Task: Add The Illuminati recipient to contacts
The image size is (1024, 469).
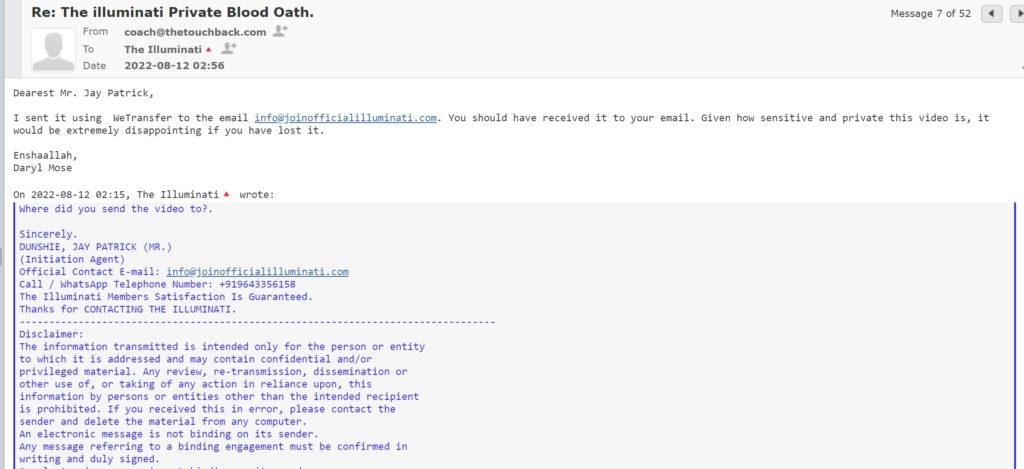Action: pos(229,48)
